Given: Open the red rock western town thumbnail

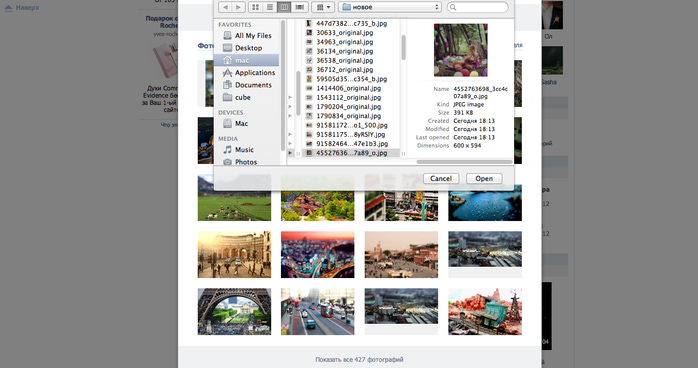Looking at the screenshot, I should coord(485,311).
